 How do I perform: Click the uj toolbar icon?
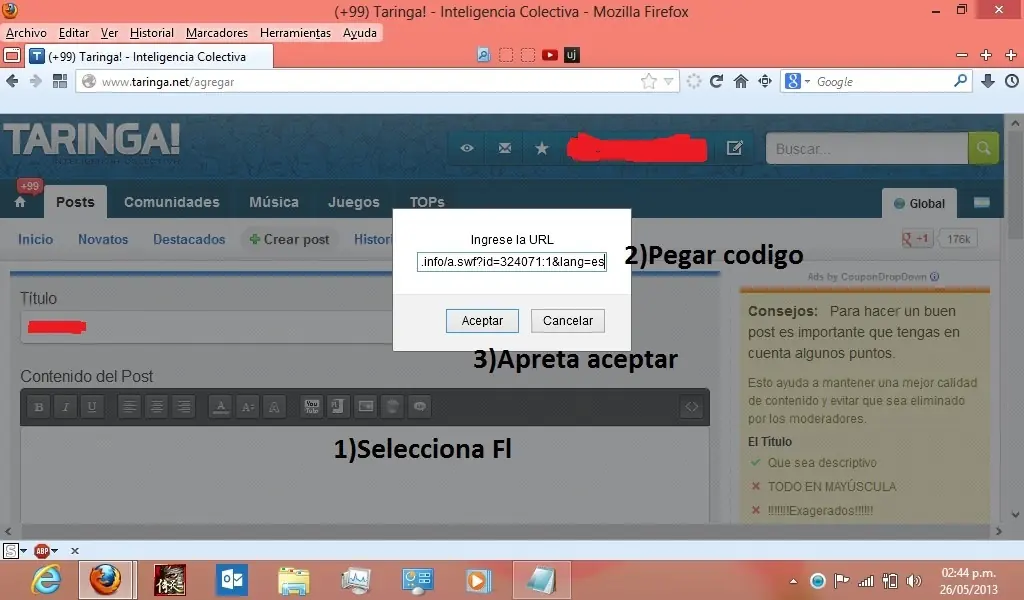(x=571, y=55)
